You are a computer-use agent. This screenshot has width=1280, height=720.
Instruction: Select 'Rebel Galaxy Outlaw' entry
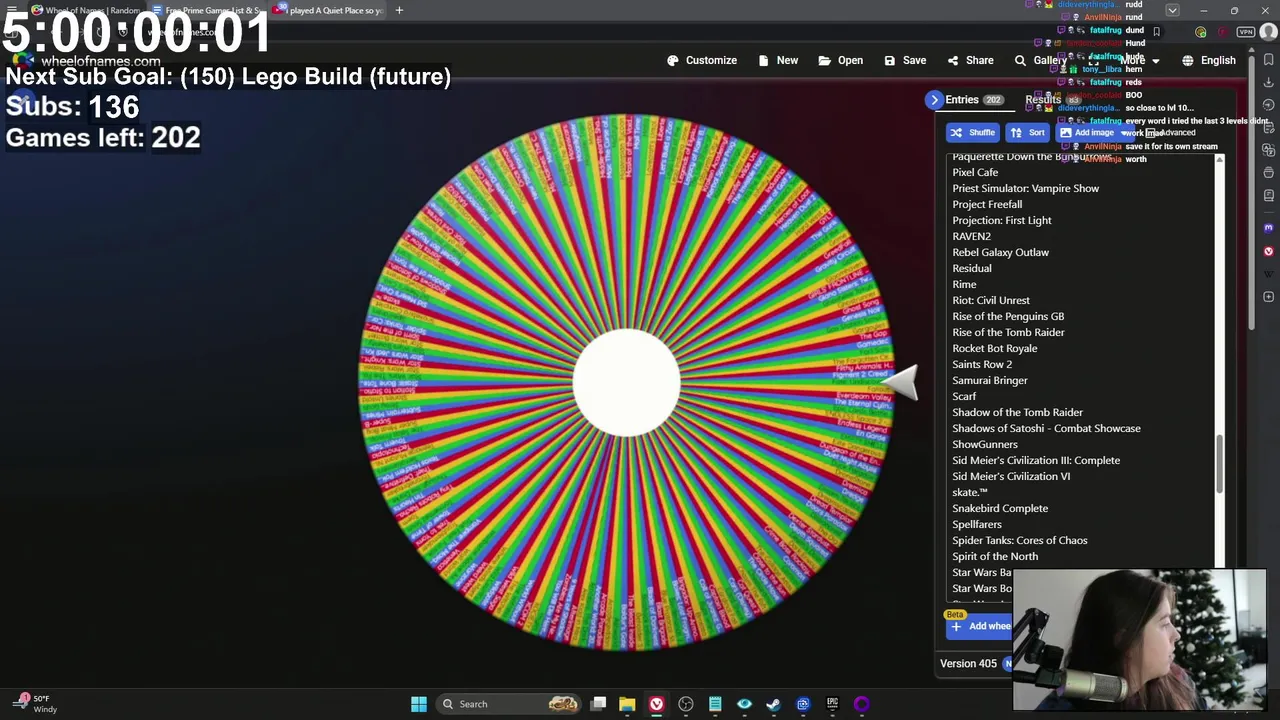point(1000,252)
